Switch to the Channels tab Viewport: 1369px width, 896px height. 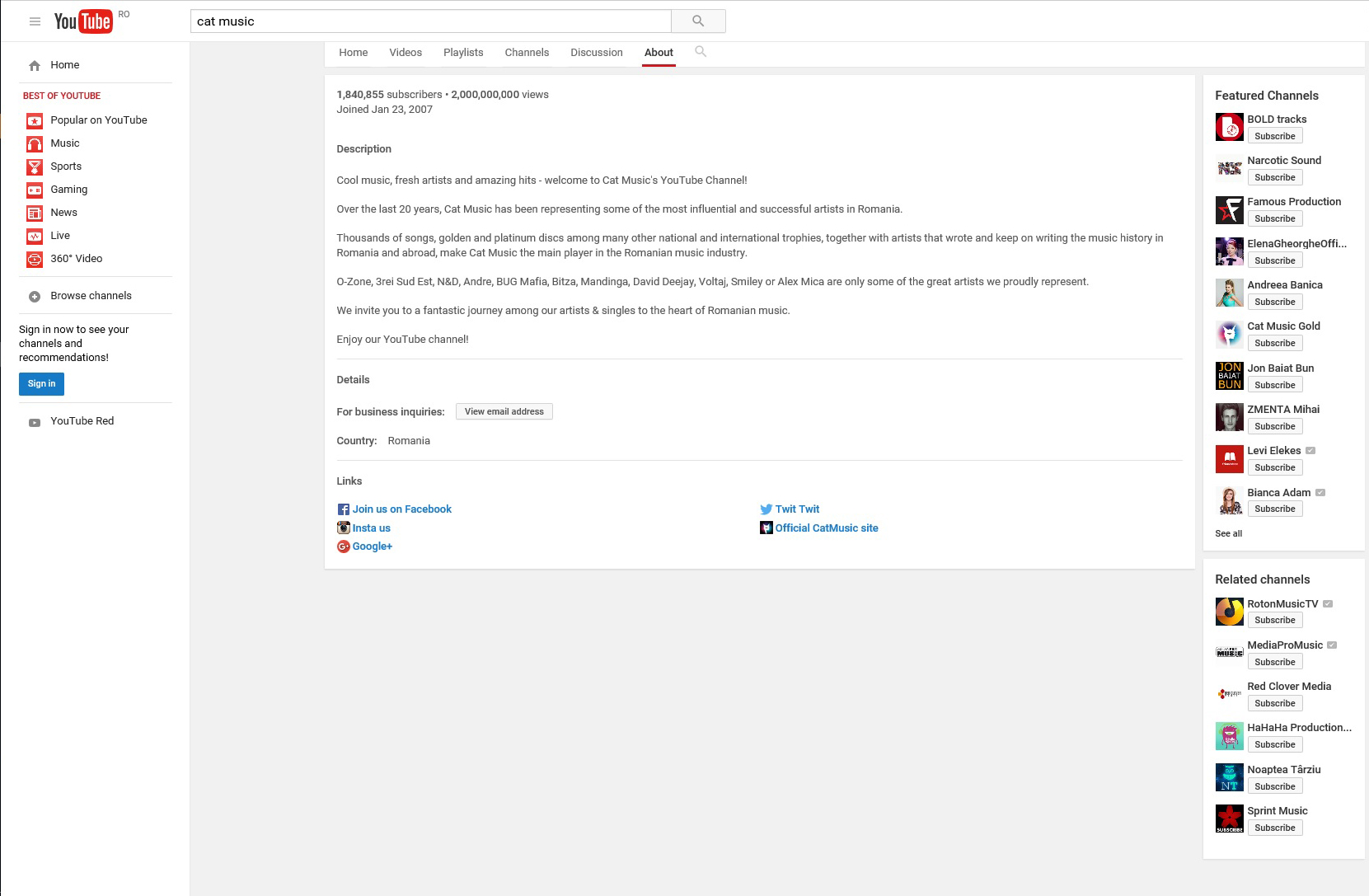[527, 53]
